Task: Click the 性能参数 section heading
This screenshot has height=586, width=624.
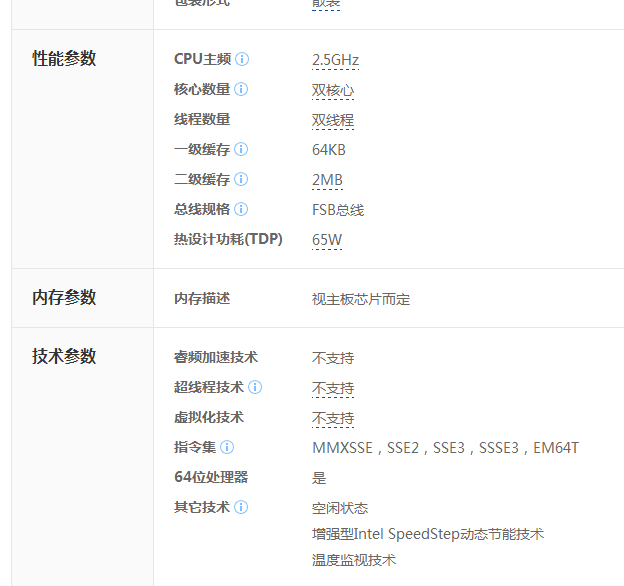Action: 64,58
